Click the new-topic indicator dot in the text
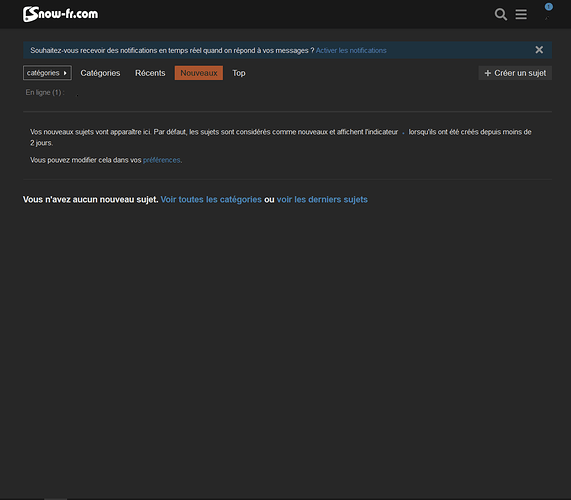Image resolution: width=571 pixels, height=500 pixels. 403,133
